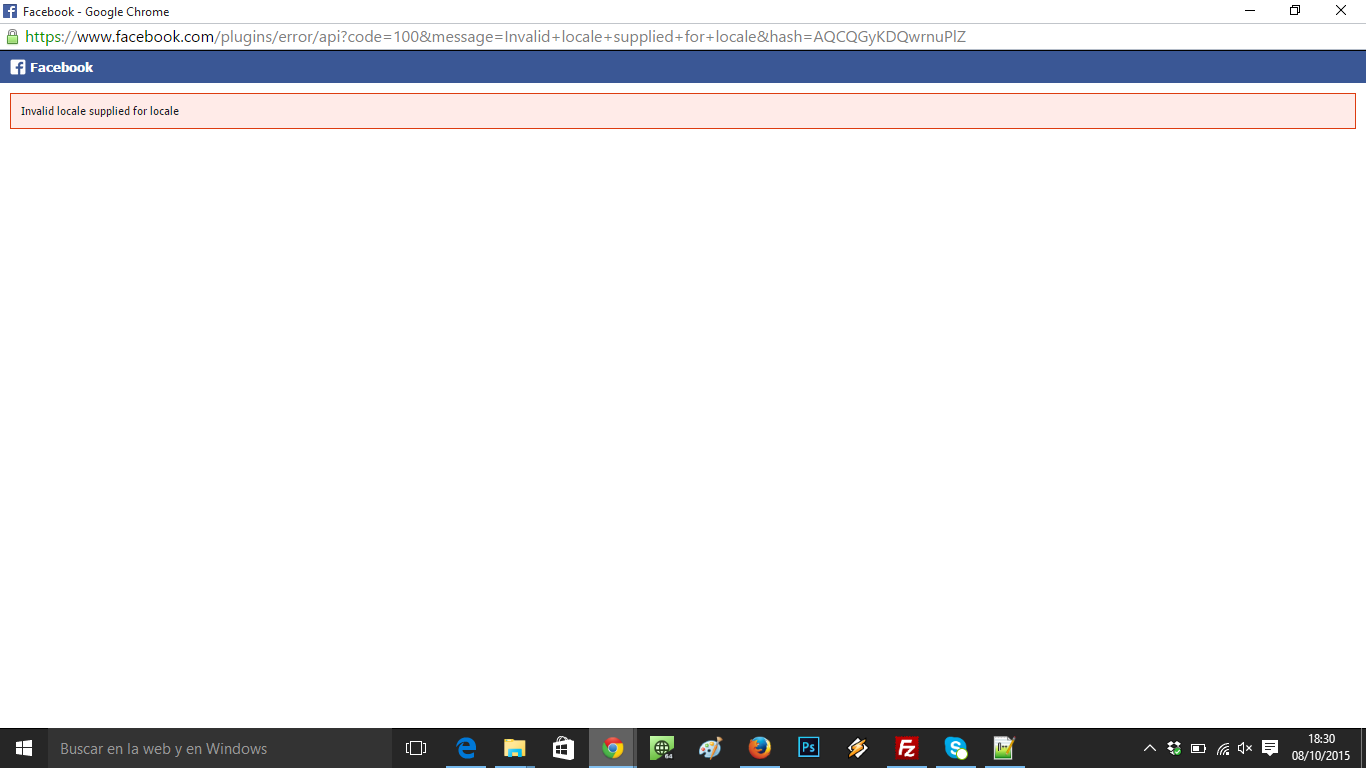Viewport: 1366px width, 768px height.
Task: Close the Facebook Chrome window
Action: (x=1341, y=11)
